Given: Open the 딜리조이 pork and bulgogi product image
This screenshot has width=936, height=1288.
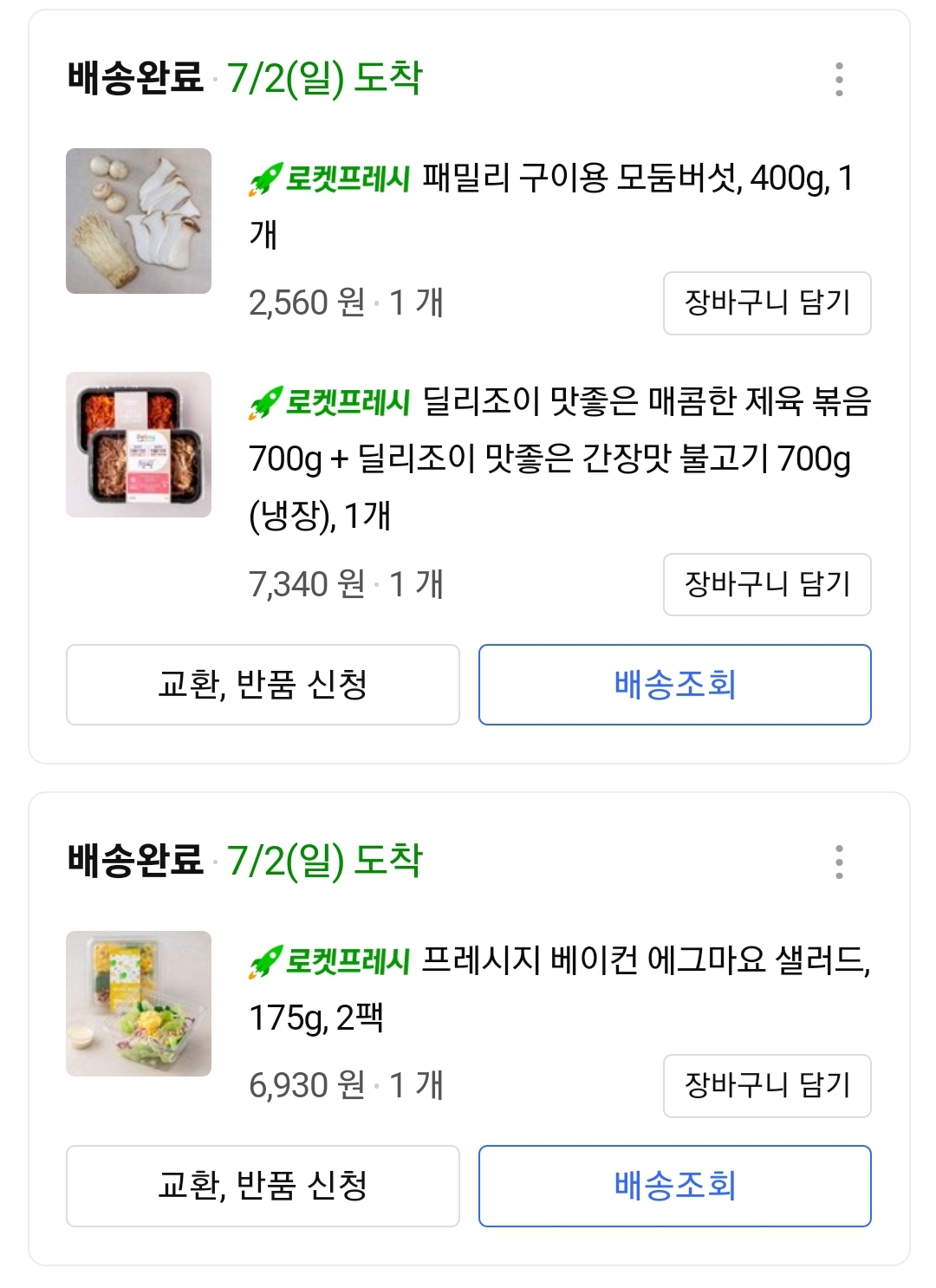Looking at the screenshot, I should 139,445.
